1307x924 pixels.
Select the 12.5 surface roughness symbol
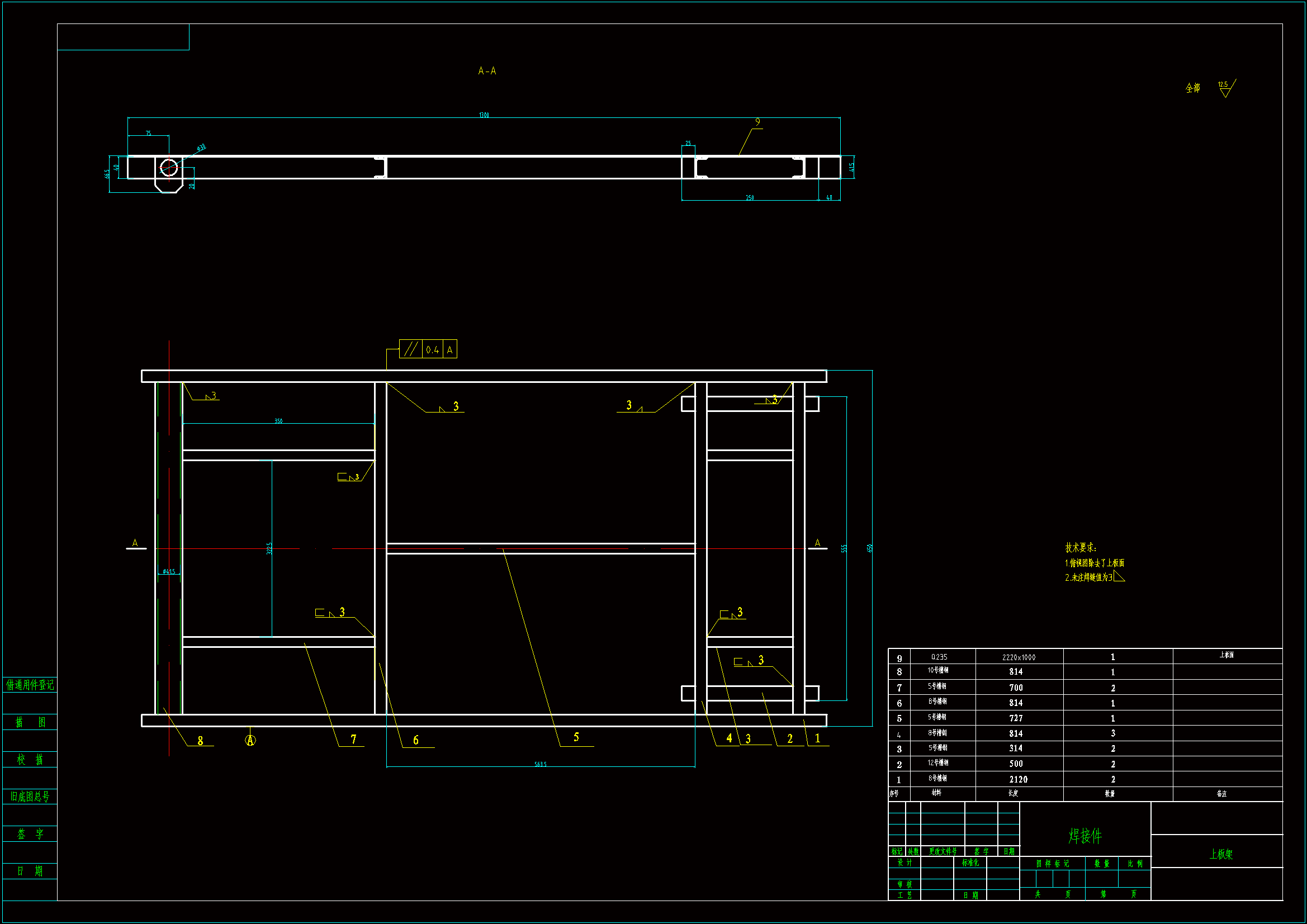tap(1227, 88)
